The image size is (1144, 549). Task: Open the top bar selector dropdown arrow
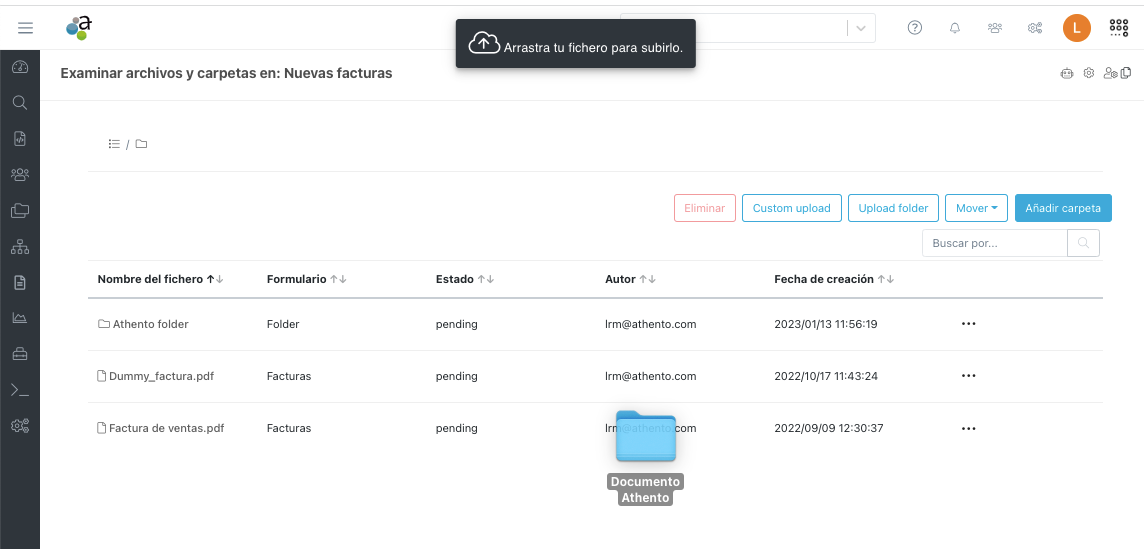(x=860, y=28)
